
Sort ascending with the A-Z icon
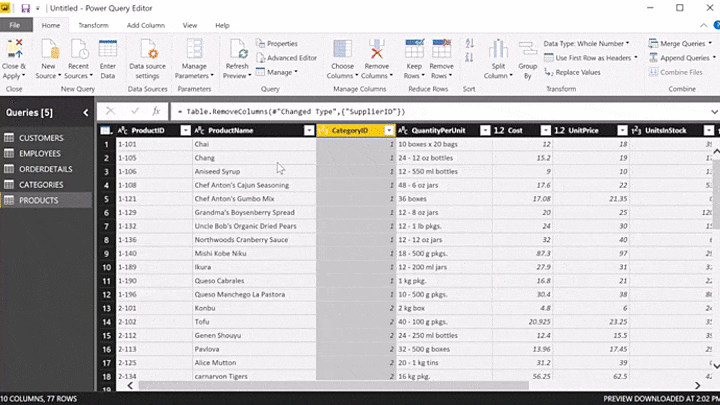[469, 44]
